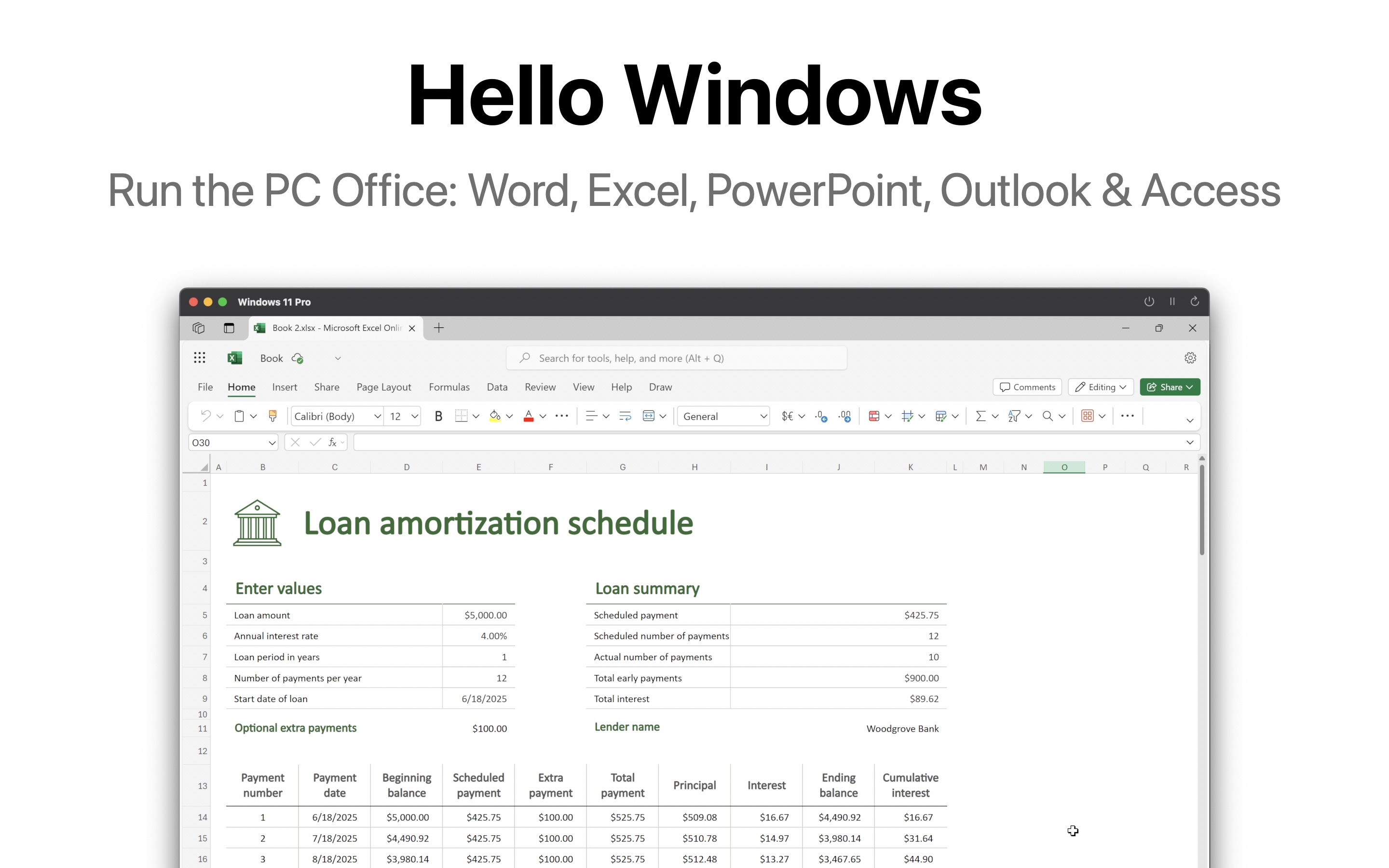Switch to the Data tab

(x=497, y=387)
